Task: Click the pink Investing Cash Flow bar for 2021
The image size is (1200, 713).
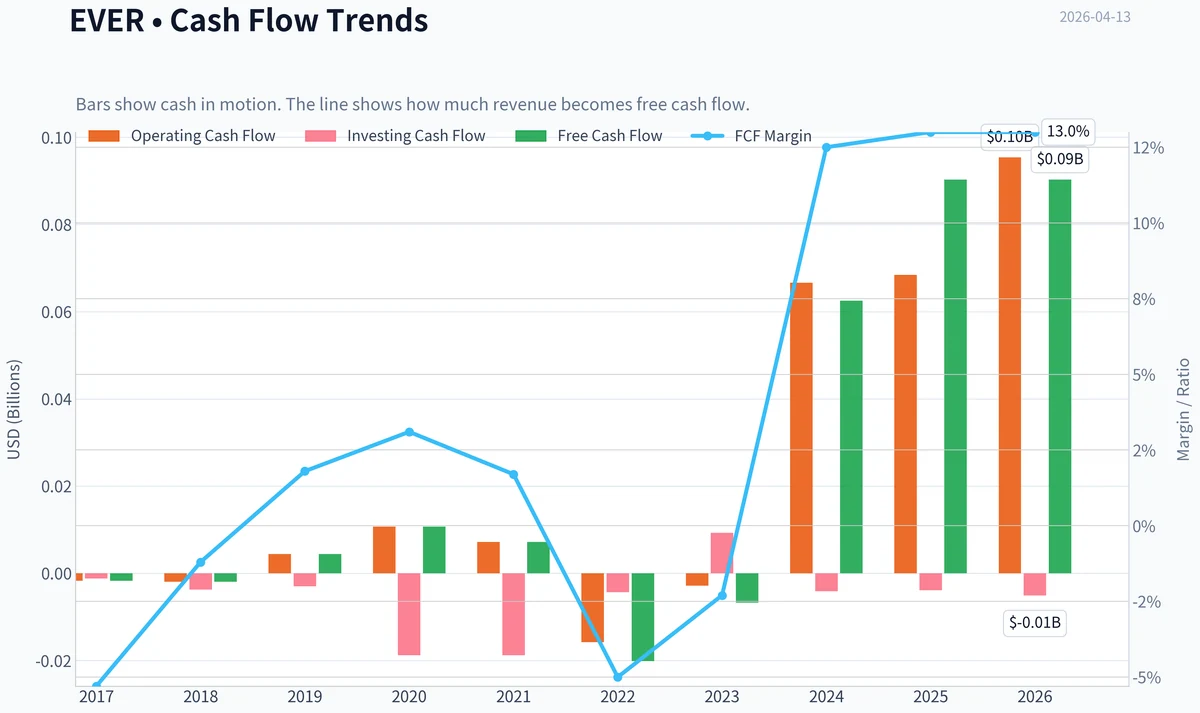Action: (514, 614)
